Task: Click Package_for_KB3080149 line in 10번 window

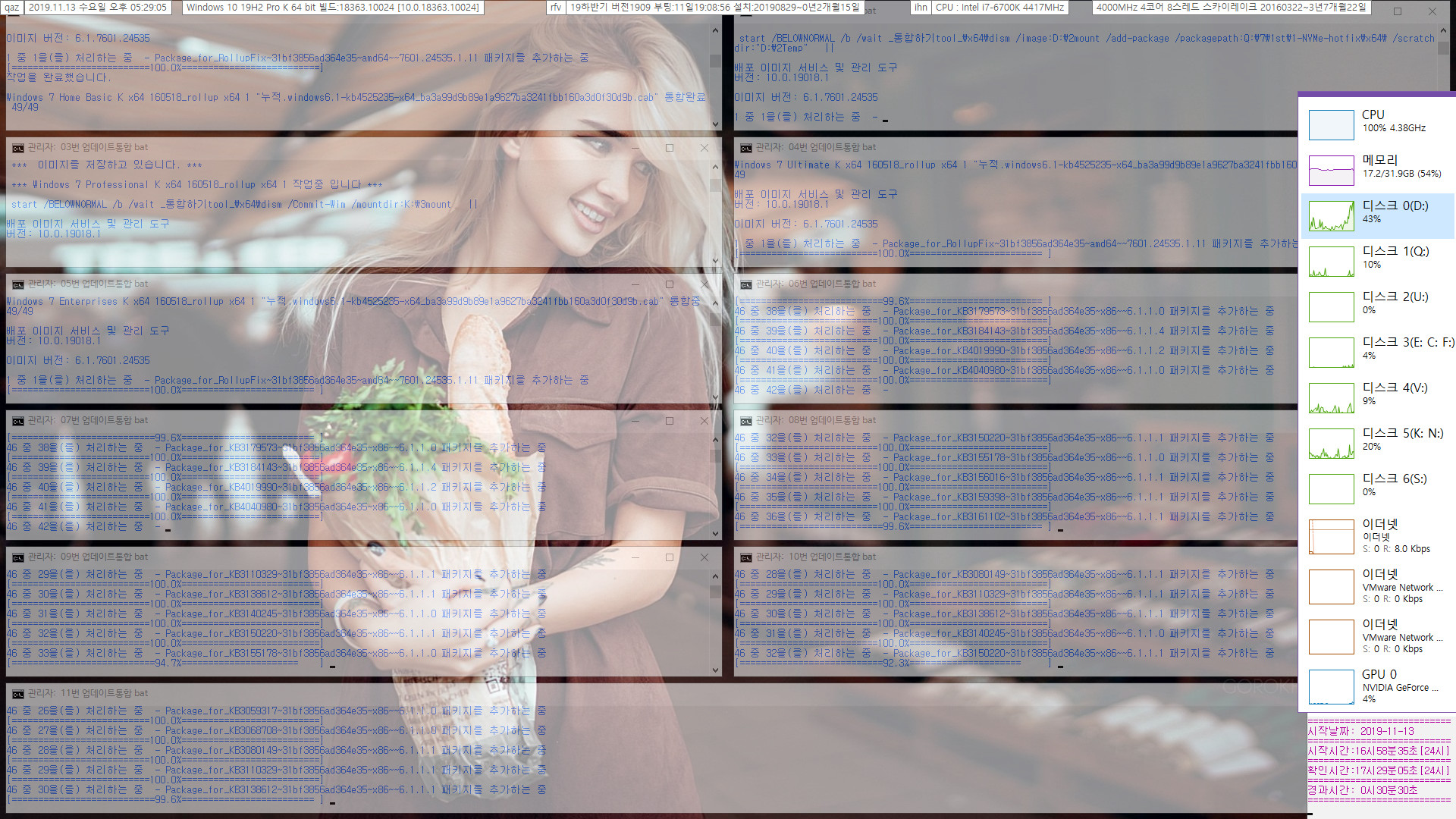Action: pyautogui.click(x=1004, y=575)
